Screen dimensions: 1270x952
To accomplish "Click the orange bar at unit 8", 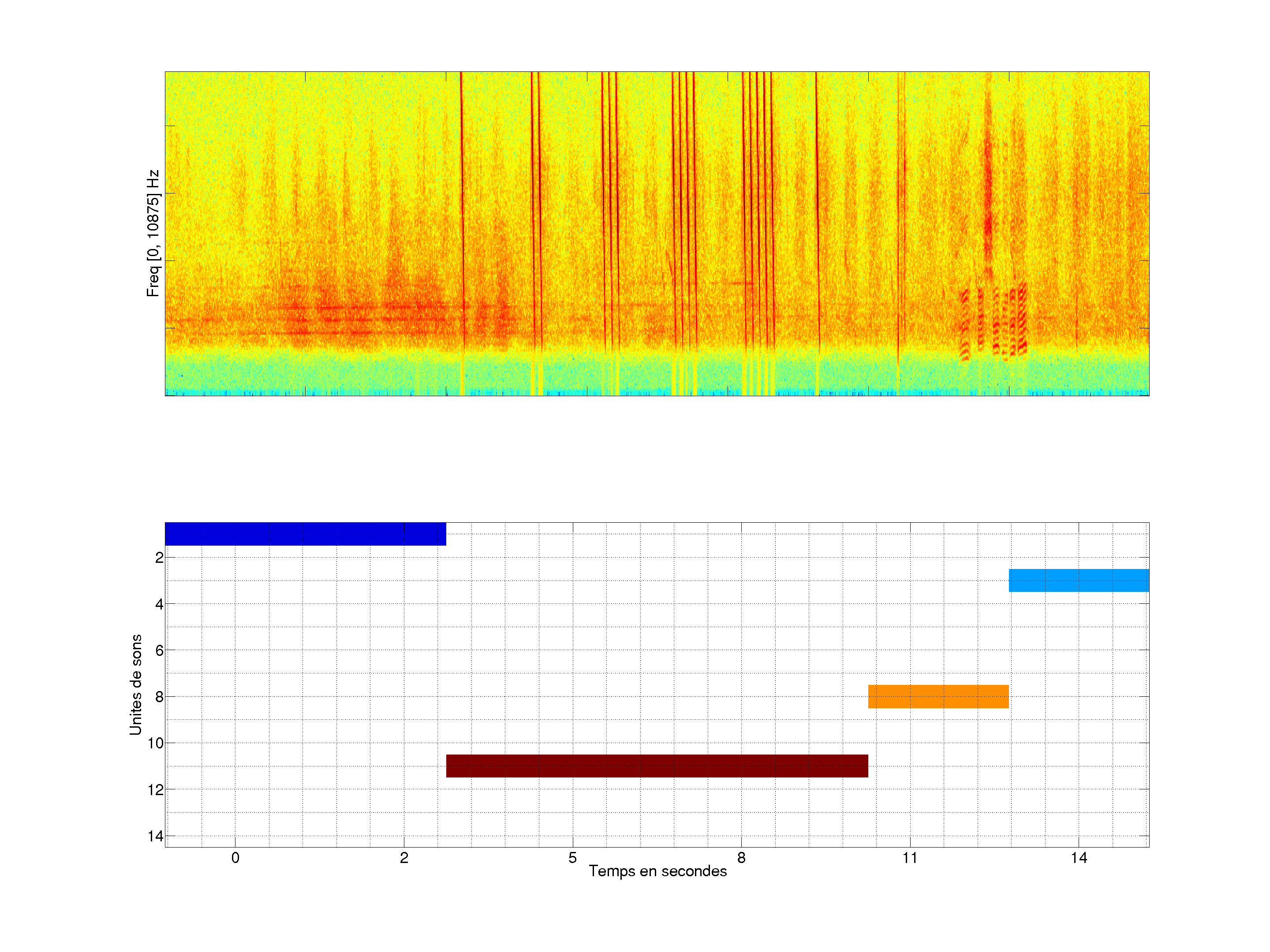I will coord(938,696).
